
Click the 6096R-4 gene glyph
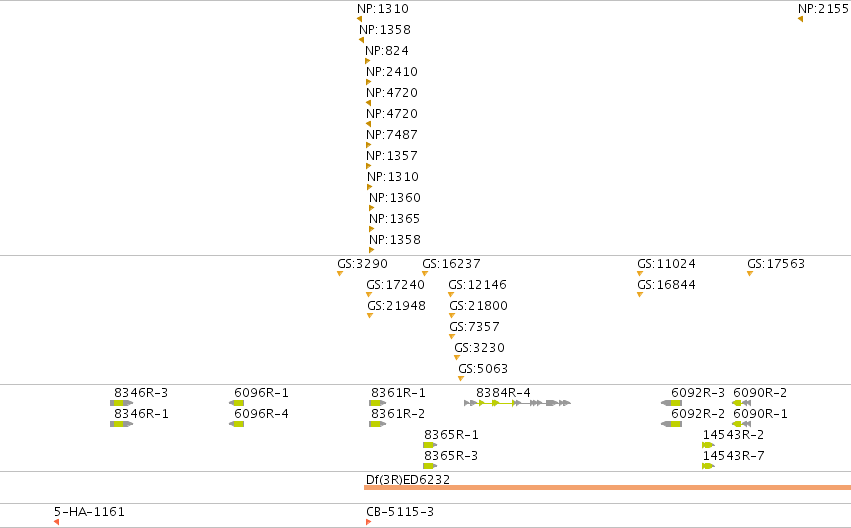click(237, 424)
